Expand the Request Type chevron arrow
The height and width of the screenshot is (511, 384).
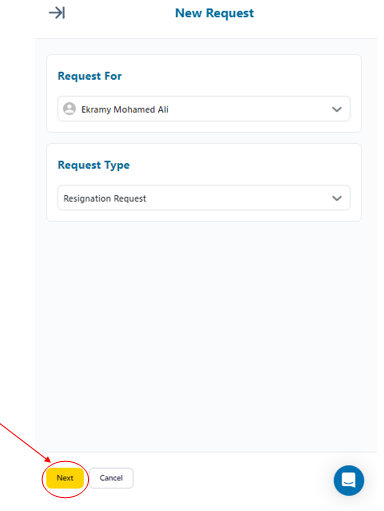coord(337,198)
